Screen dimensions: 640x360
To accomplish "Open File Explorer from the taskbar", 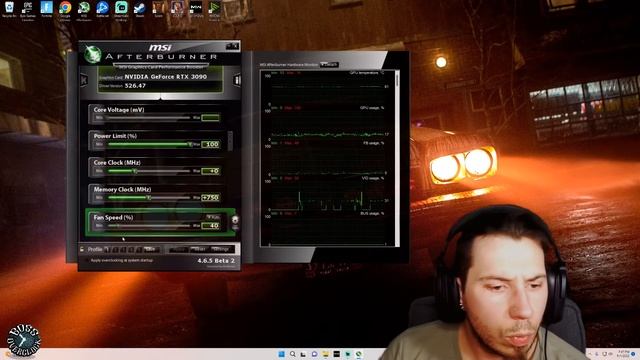I will [325, 354].
